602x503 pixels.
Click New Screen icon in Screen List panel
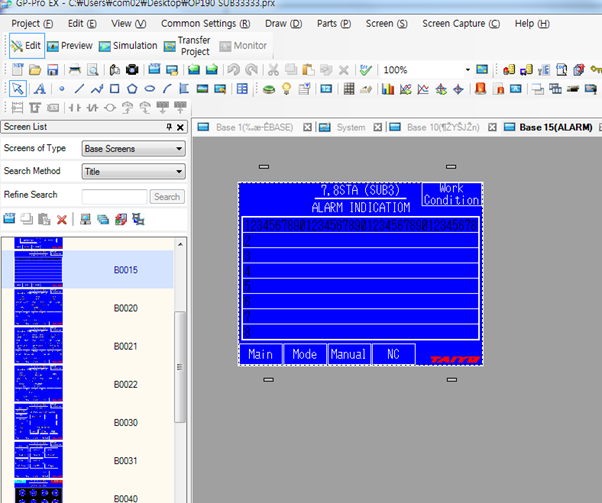pyautogui.click(x=9, y=219)
